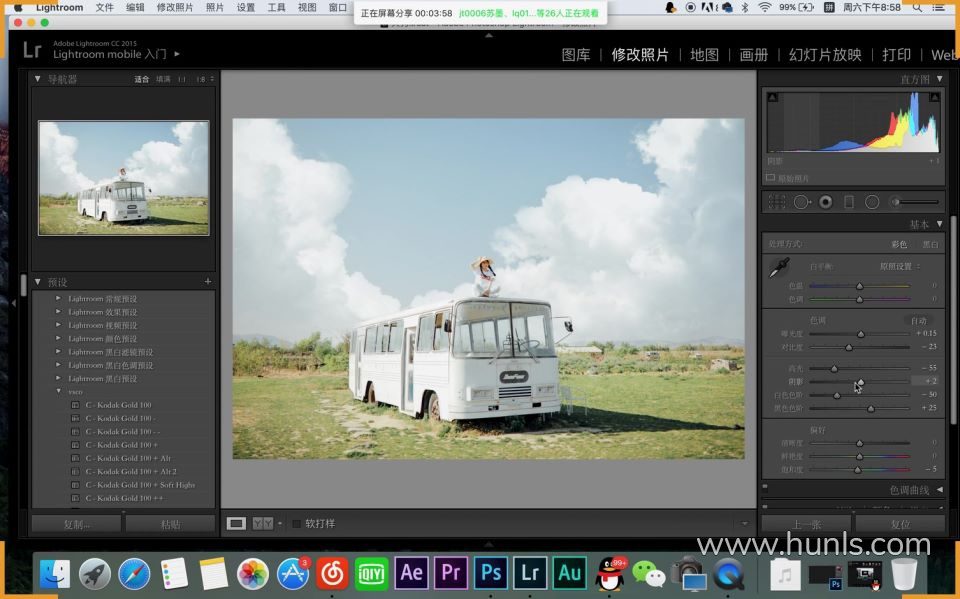The height and width of the screenshot is (599, 960).
Task: Set treatment to 彩色 color
Action: click(x=899, y=244)
